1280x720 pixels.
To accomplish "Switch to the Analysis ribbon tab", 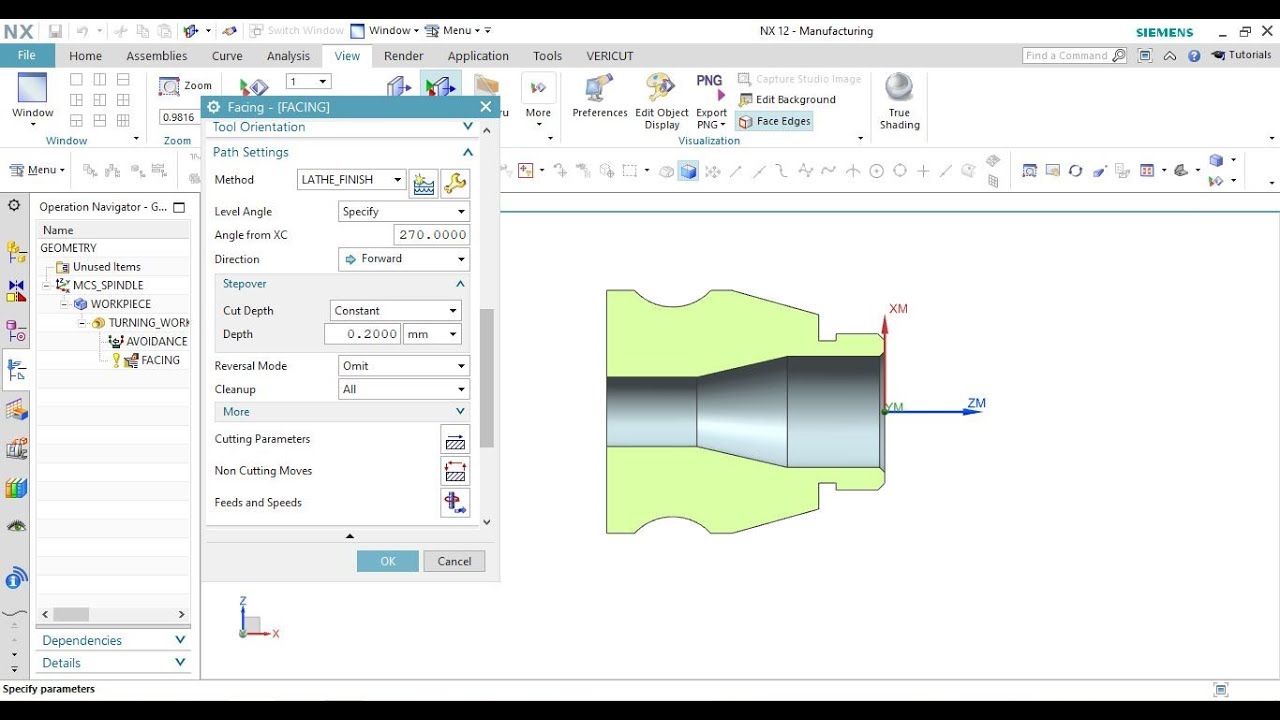I will pos(289,56).
